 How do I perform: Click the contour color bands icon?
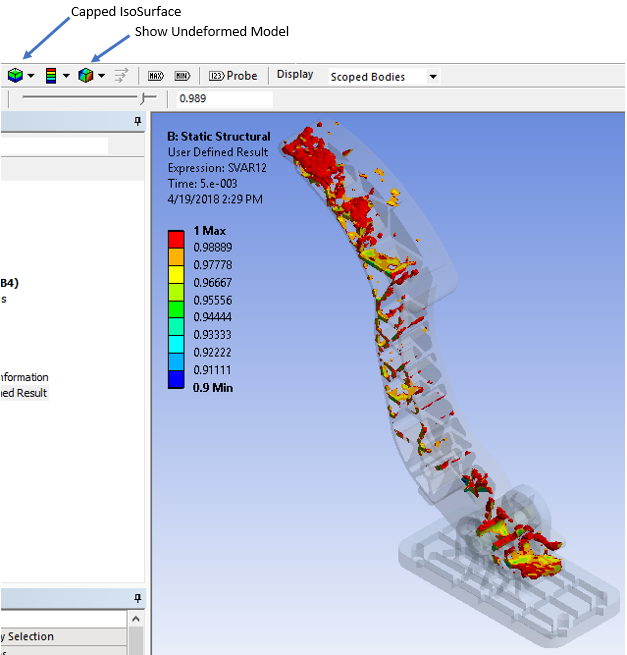click(x=51, y=76)
